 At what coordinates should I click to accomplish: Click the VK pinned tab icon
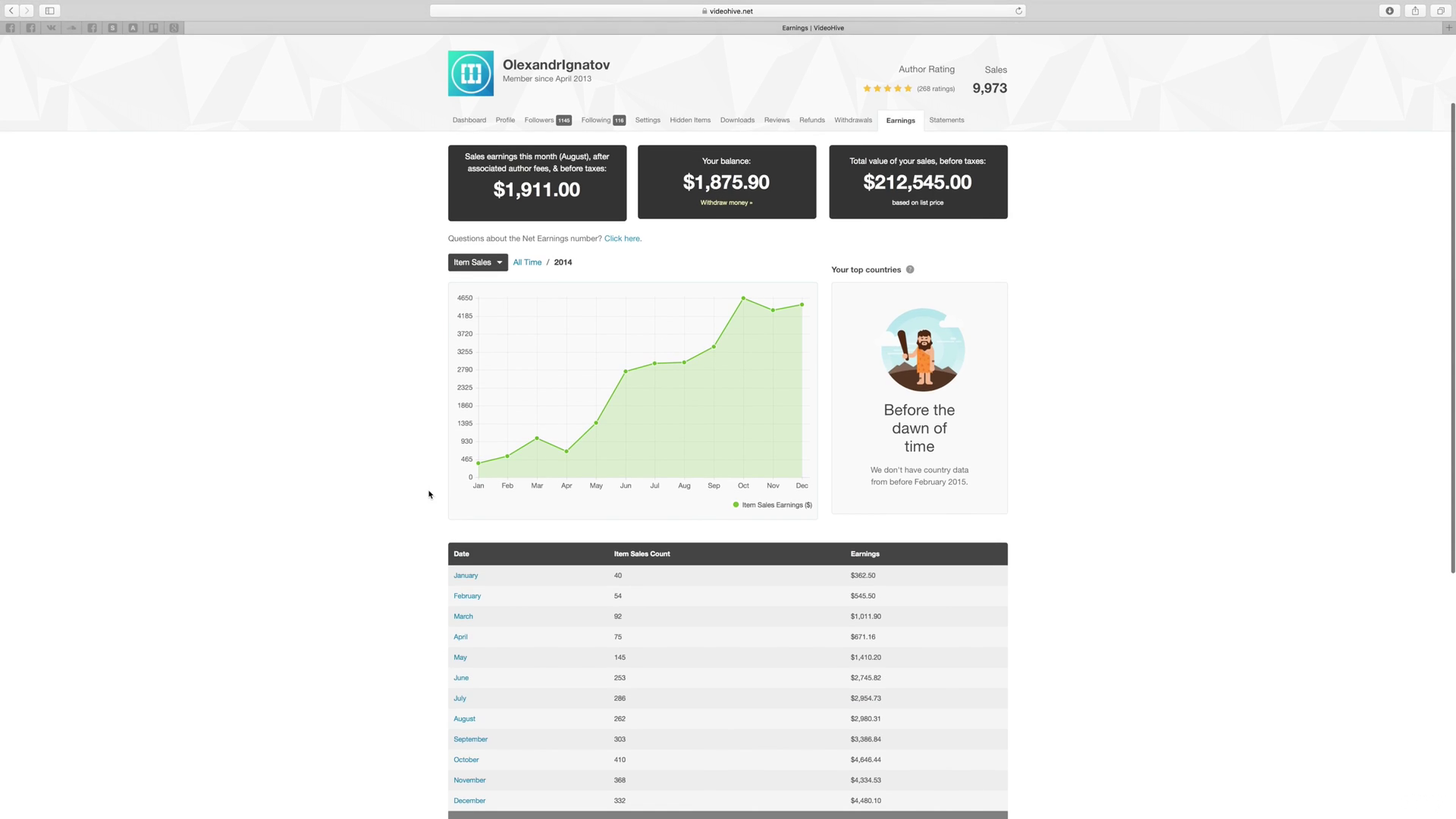pos(51,27)
